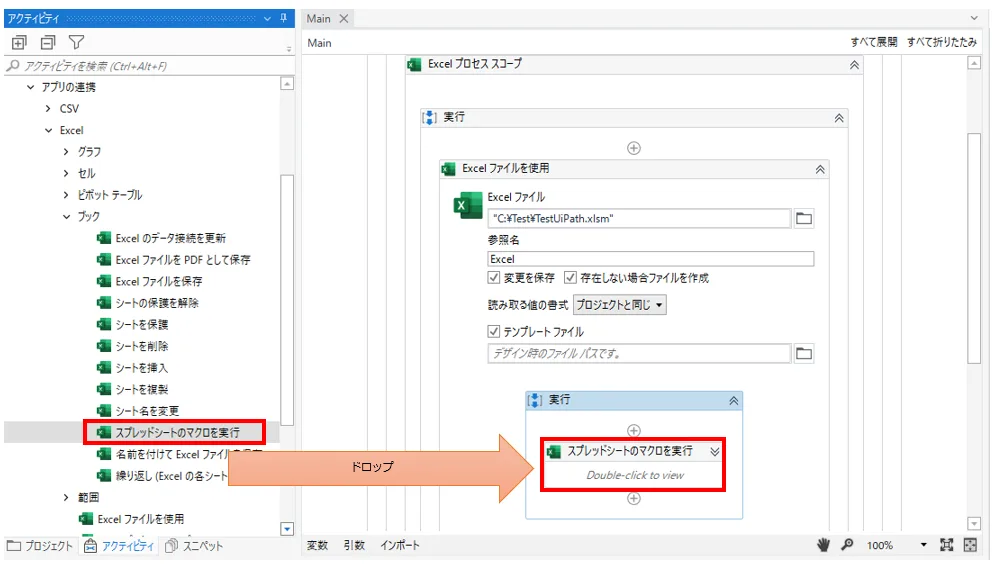997x567 pixels.
Task: Switch to the スニペット panel tab
Action: point(195,546)
